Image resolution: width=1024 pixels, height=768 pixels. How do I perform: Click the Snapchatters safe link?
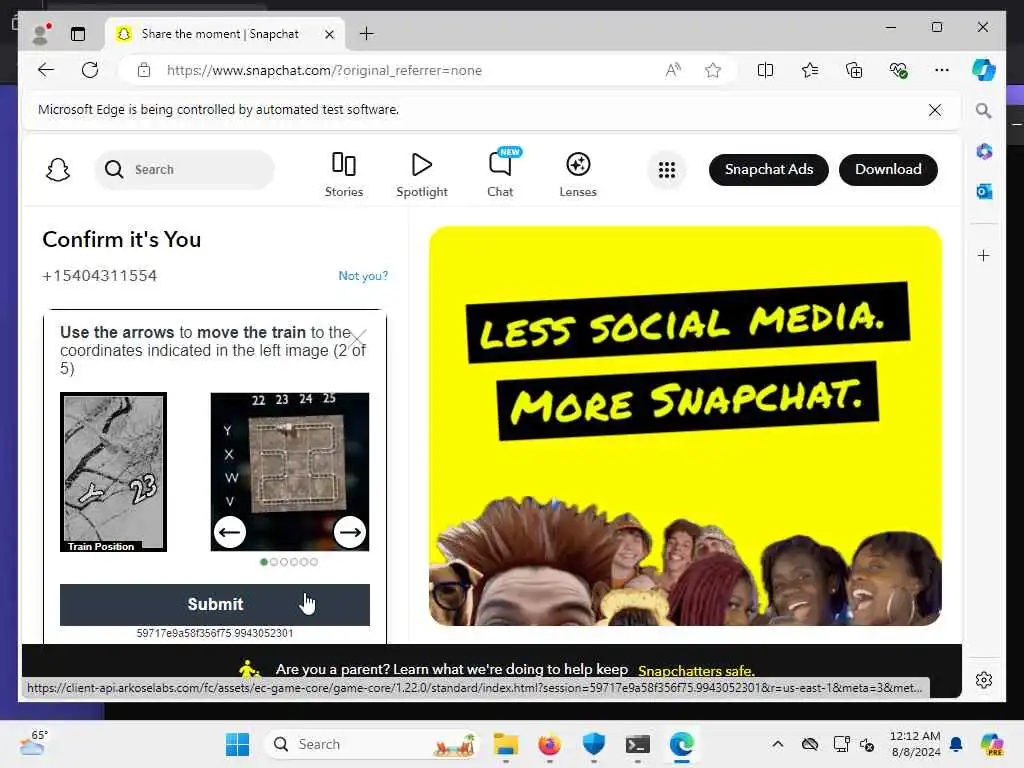(696, 671)
